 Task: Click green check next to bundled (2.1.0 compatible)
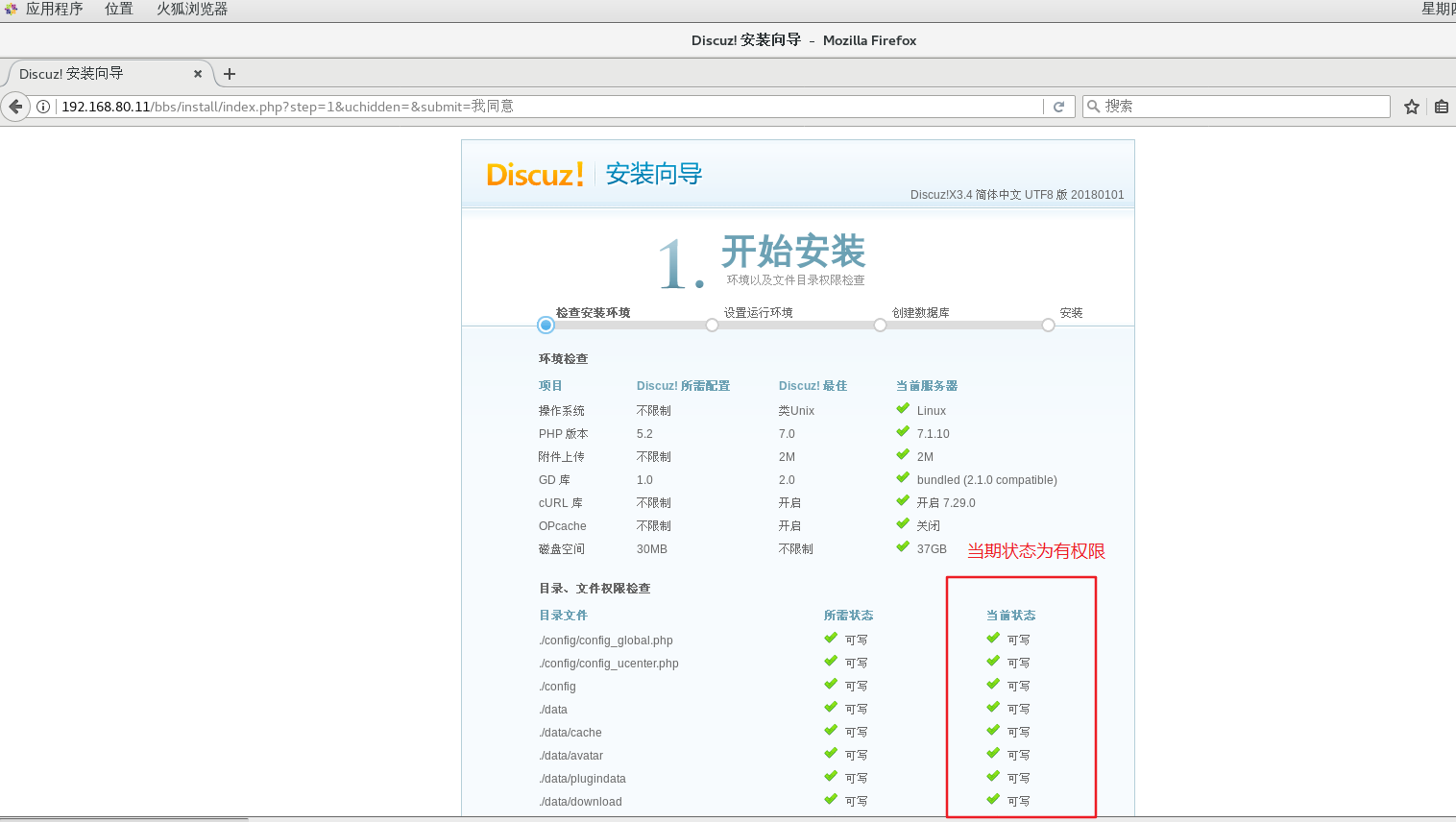903,478
